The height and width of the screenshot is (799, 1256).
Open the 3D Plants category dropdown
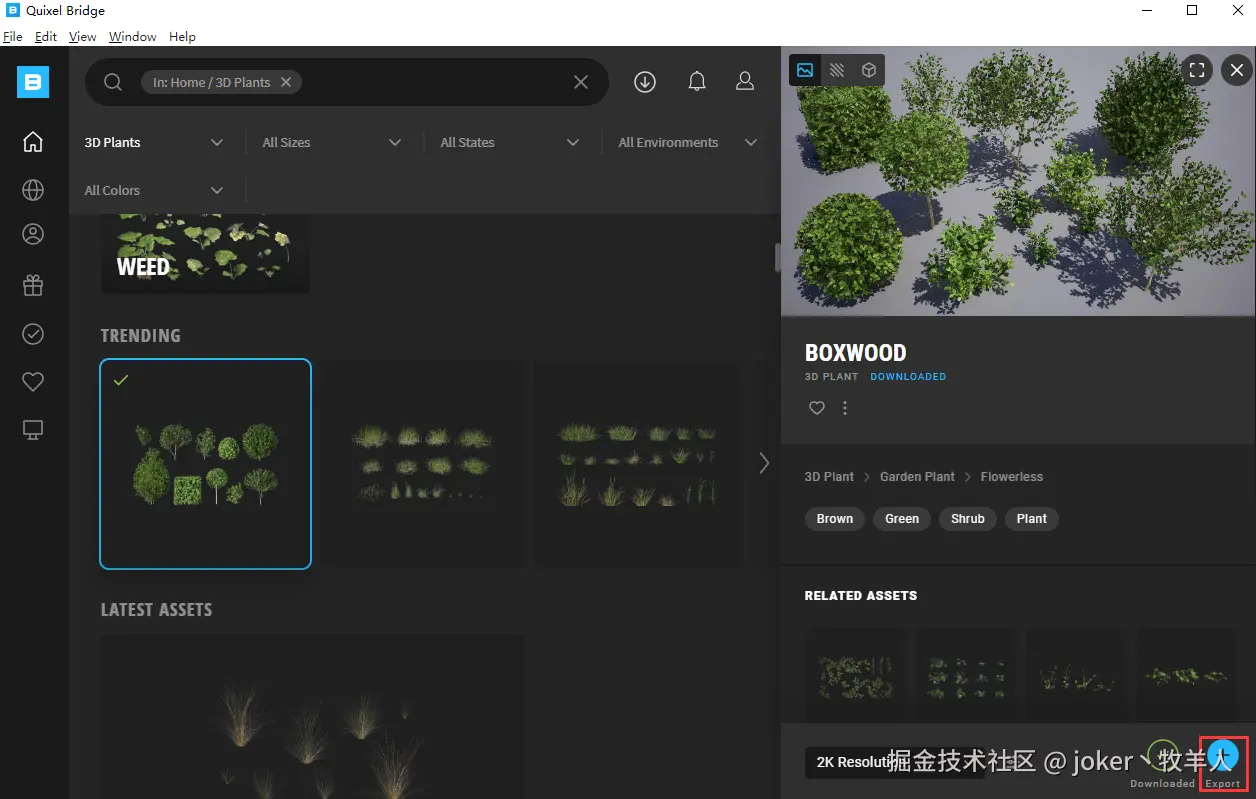point(154,142)
